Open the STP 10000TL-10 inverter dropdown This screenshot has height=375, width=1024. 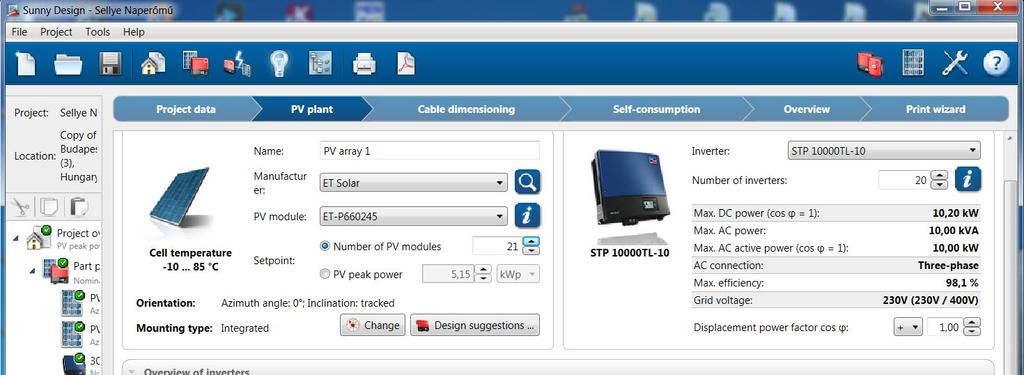click(x=884, y=151)
